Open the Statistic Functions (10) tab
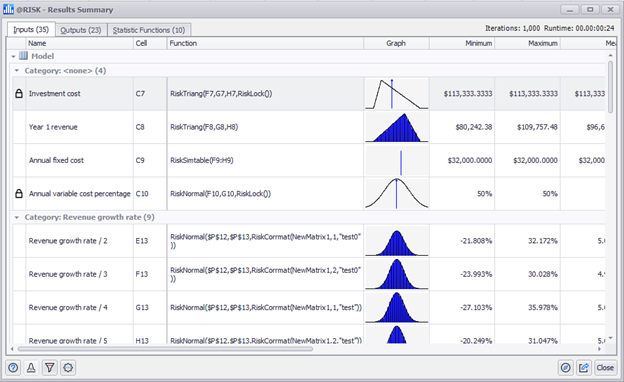Viewport: 624px width, 382px height. point(149,30)
